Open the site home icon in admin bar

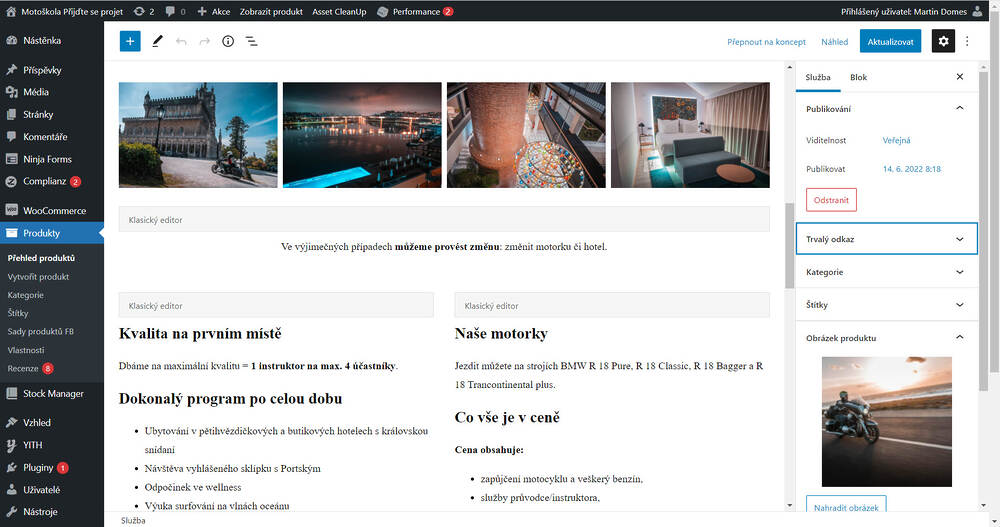11,11
